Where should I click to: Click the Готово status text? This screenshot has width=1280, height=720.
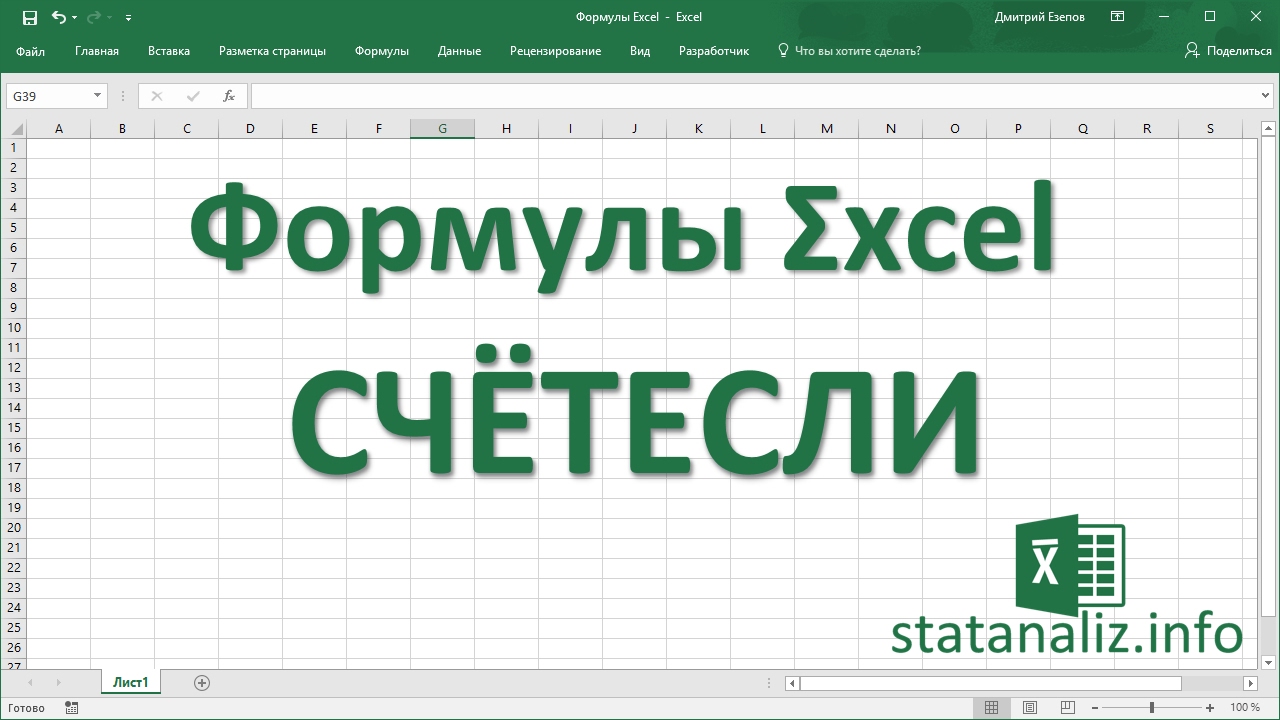(25, 708)
